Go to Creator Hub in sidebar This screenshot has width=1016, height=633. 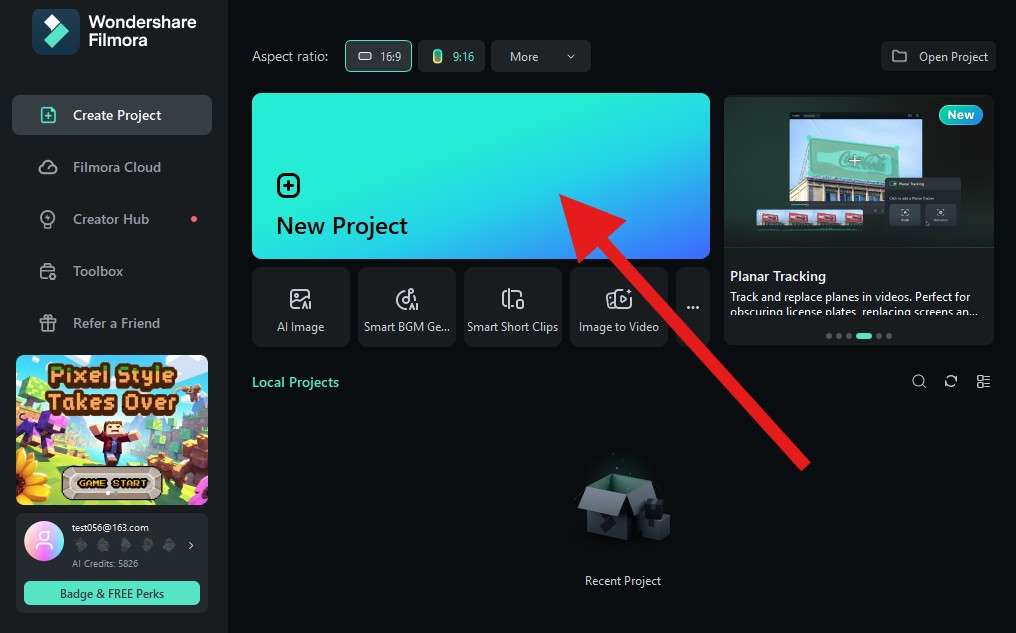112,219
